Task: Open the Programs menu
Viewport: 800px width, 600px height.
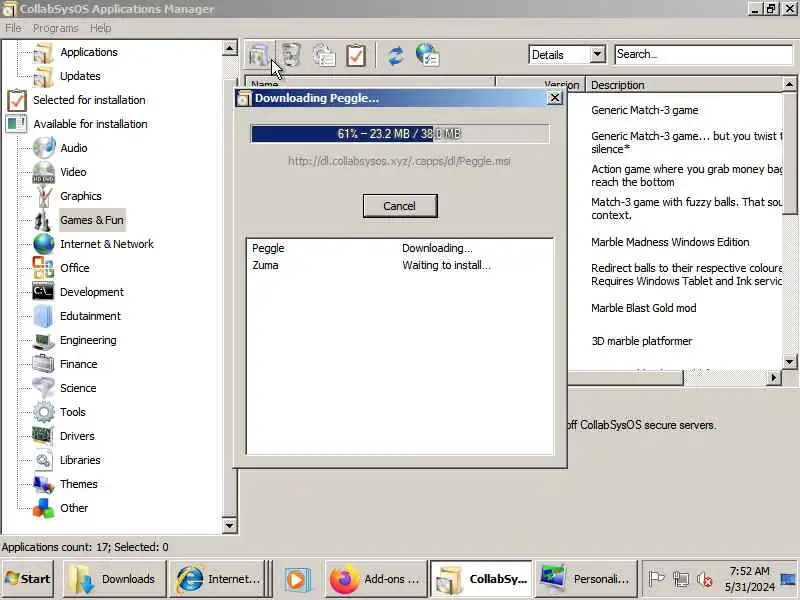Action: click(56, 28)
